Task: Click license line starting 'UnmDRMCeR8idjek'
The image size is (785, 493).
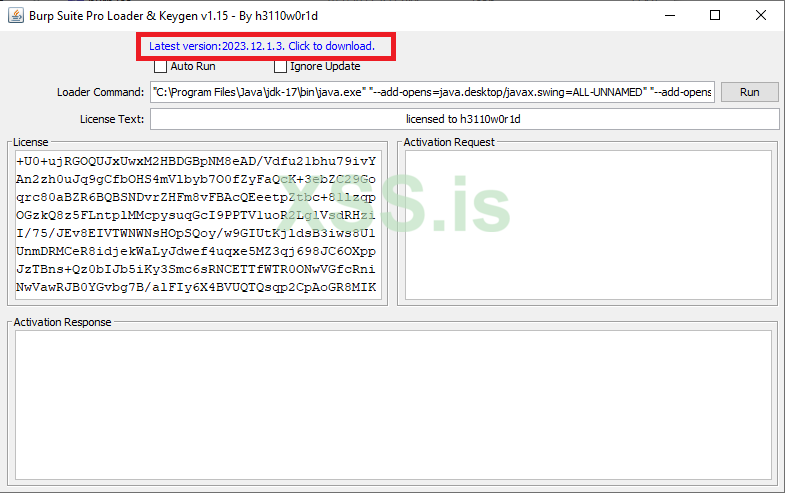Action: pos(196,251)
